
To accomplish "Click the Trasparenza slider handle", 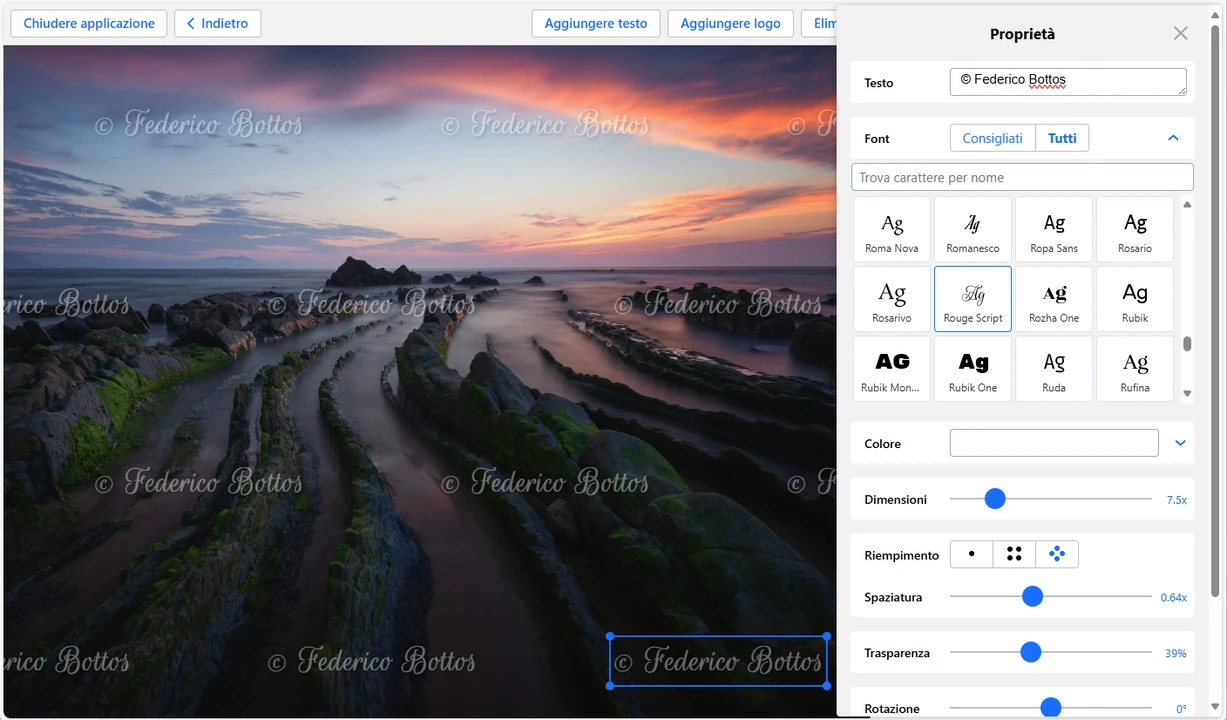I will [1030, 653].
